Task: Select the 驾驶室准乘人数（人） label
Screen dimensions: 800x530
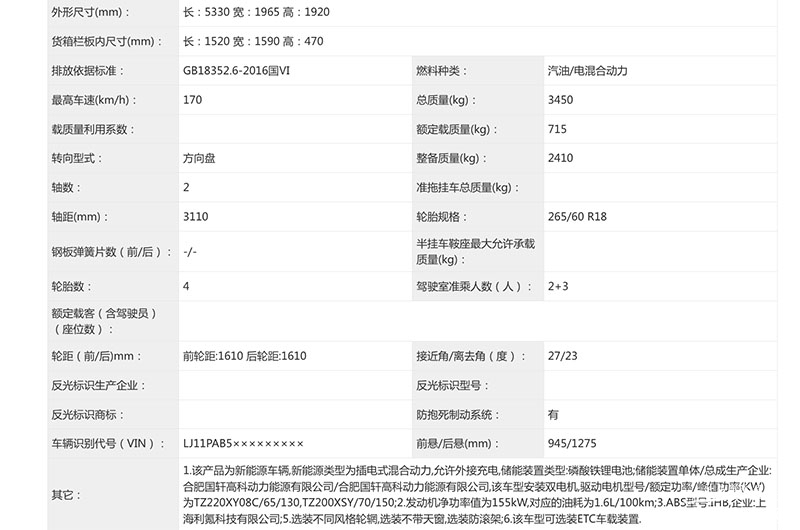Action: (474, 287)
